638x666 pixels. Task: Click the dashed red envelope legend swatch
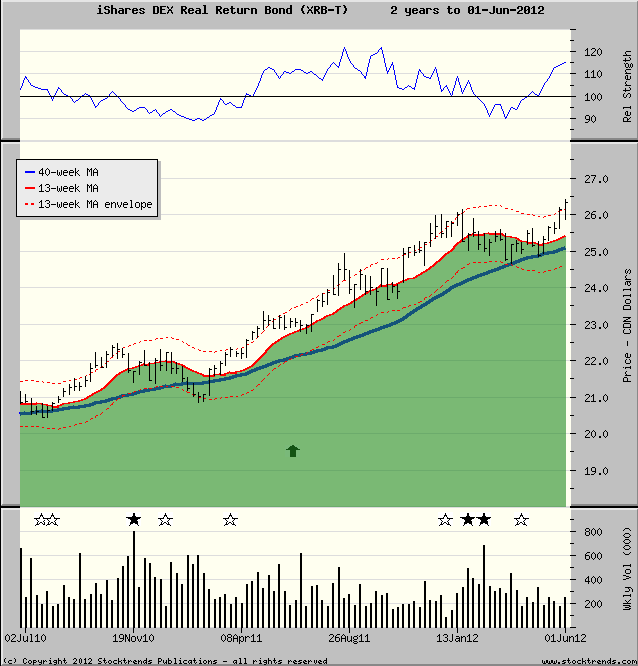coord(30,204)
